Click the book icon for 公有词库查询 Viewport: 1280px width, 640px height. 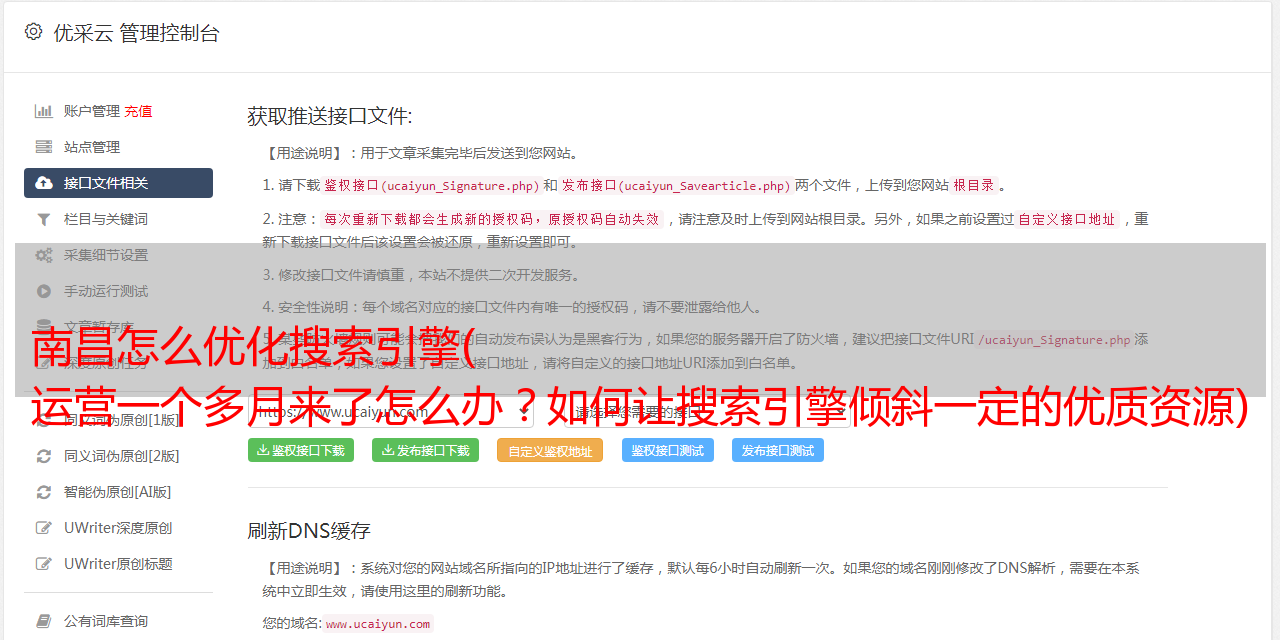tap(44, 622)
